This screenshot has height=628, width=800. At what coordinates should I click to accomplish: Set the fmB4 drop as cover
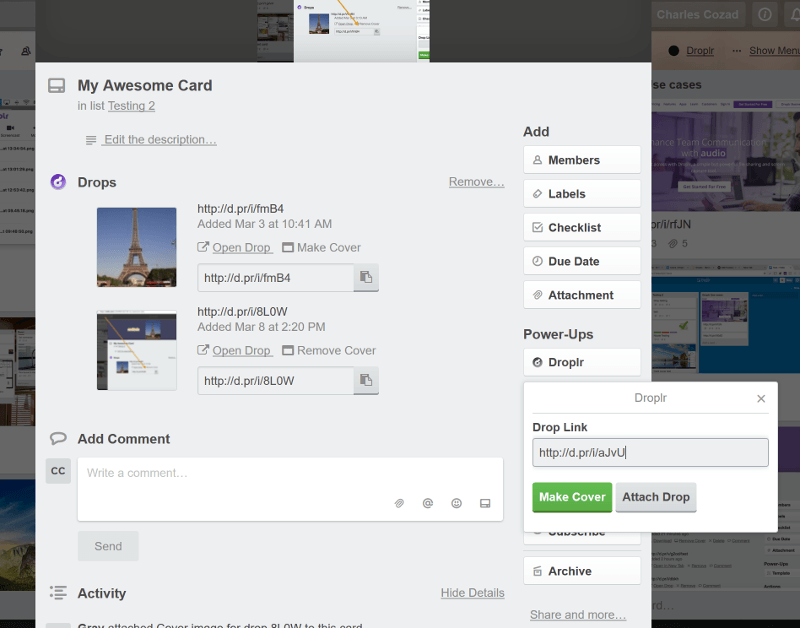[x=321, y=248]
